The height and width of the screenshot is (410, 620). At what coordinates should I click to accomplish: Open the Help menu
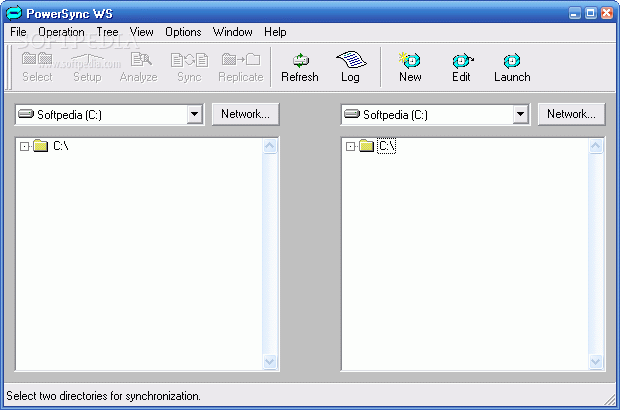click(x=275, y=32)
